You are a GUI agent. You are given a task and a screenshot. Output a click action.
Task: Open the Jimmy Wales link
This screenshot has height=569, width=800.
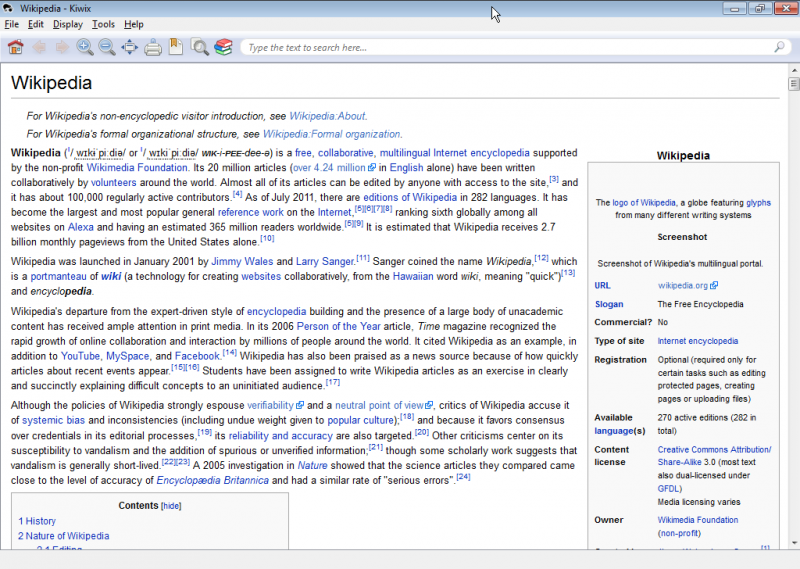tap(242, 262)
